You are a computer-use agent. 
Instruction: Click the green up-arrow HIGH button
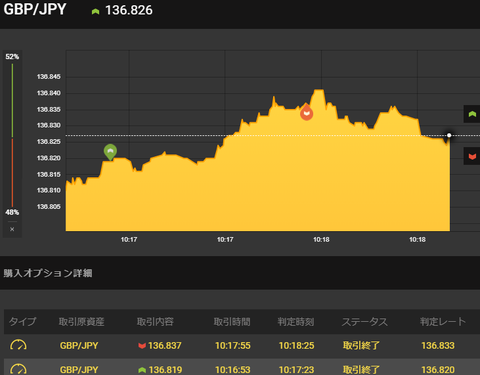point(472,114)
